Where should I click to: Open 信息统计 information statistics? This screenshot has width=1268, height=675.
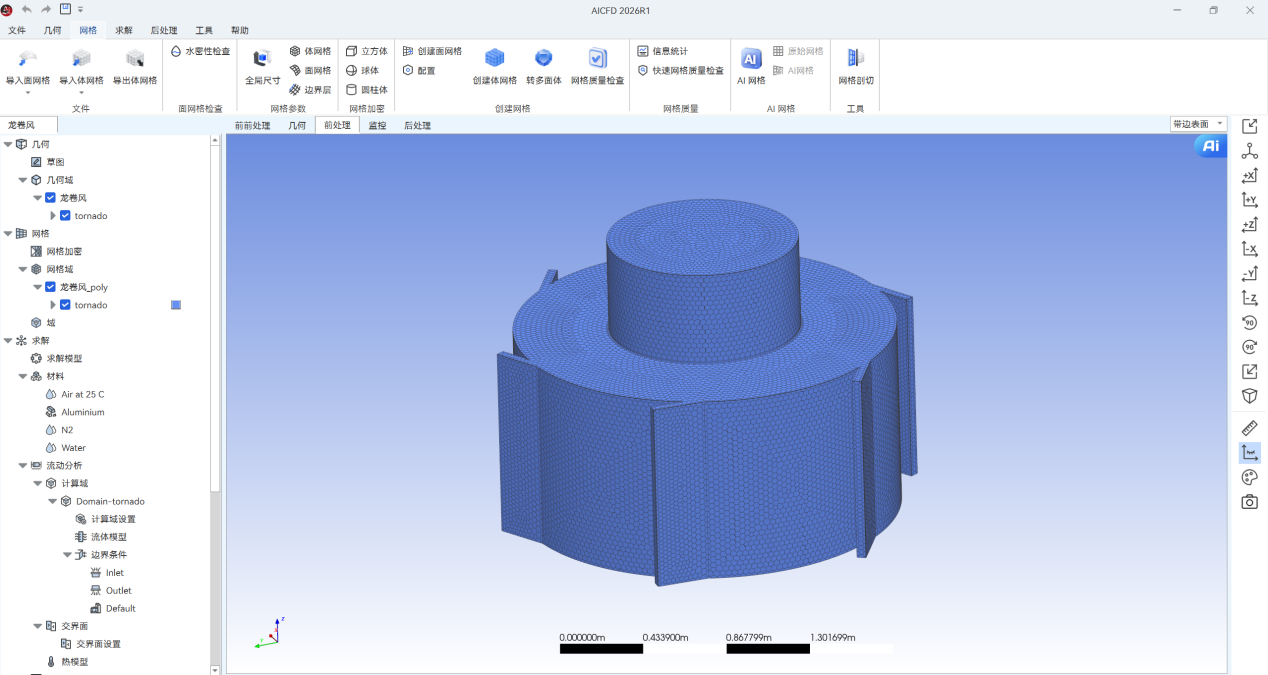pyautogui.click(x=663, y=51)
